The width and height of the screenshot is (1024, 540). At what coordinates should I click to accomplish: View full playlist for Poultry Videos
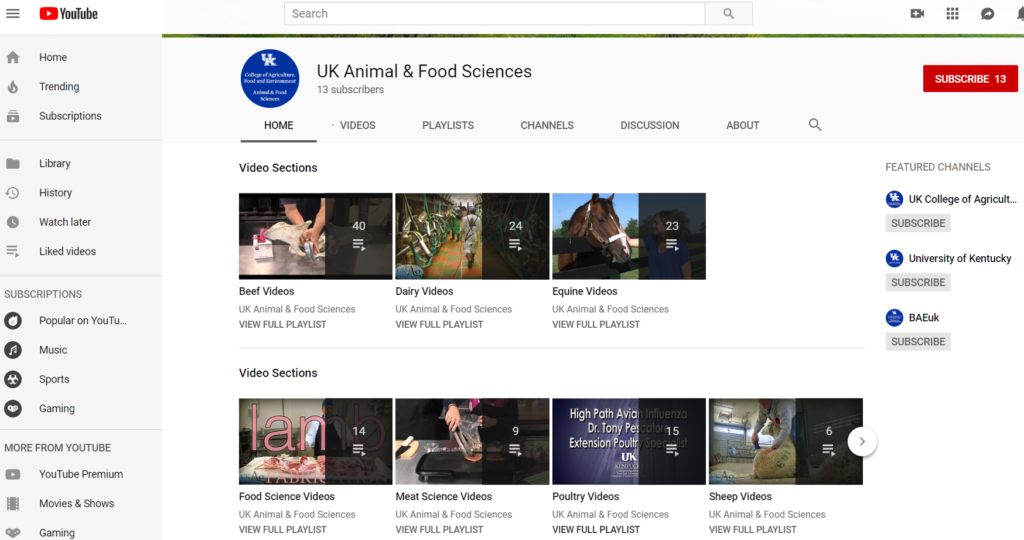pyautogui.click(x=596, y=530)
